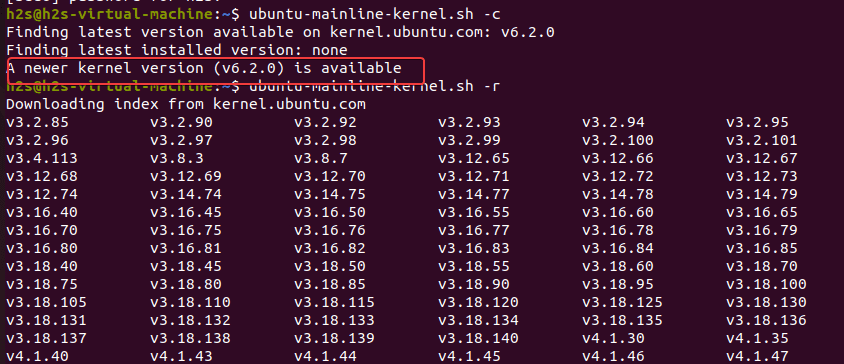Click the v3.18.125 entry

pyautogui.click(x=622, y=303)
